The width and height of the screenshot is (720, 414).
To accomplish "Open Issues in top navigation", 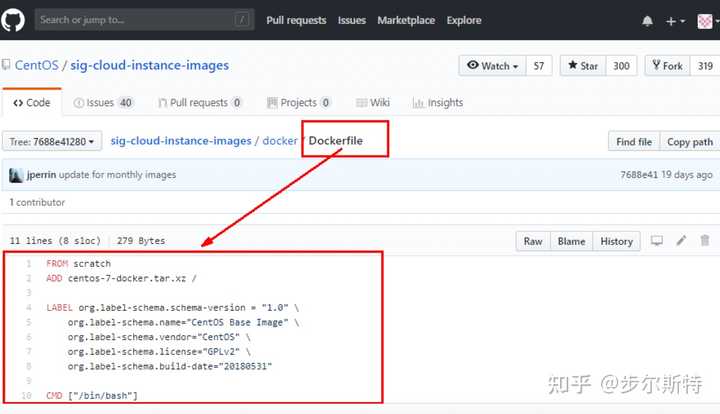I will [x=352, y=20].
